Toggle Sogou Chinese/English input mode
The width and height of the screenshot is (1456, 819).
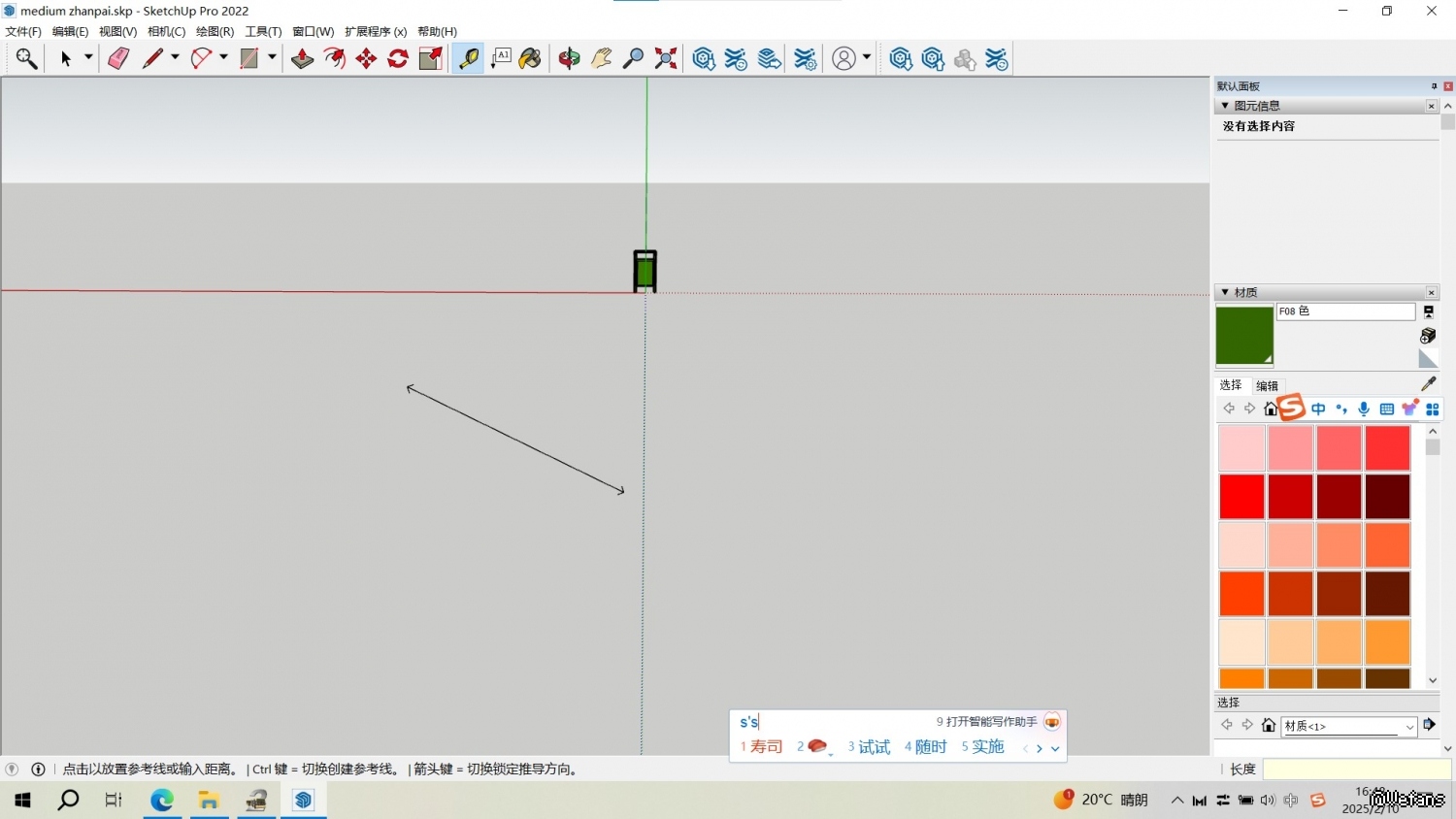tap(1318, 409)
